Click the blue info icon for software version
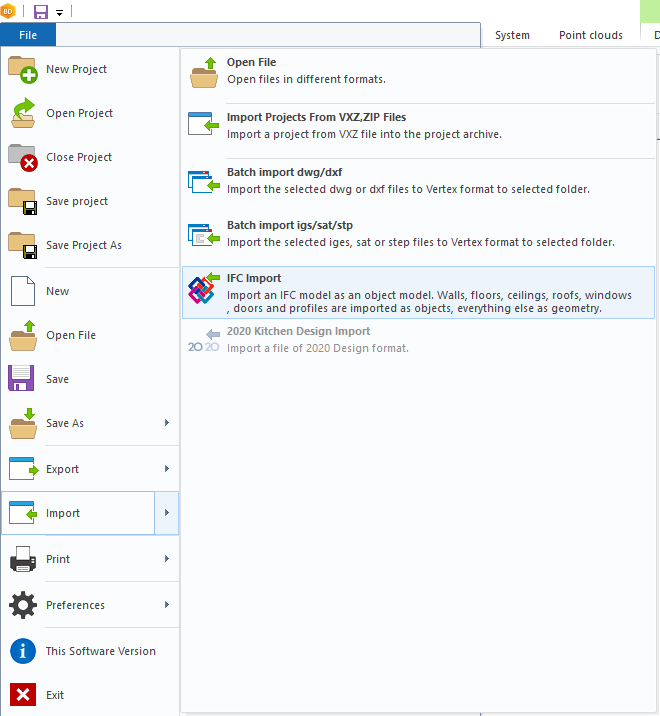Image resolution: width=660 pixels, height=716 pixels. click(23, 651)
